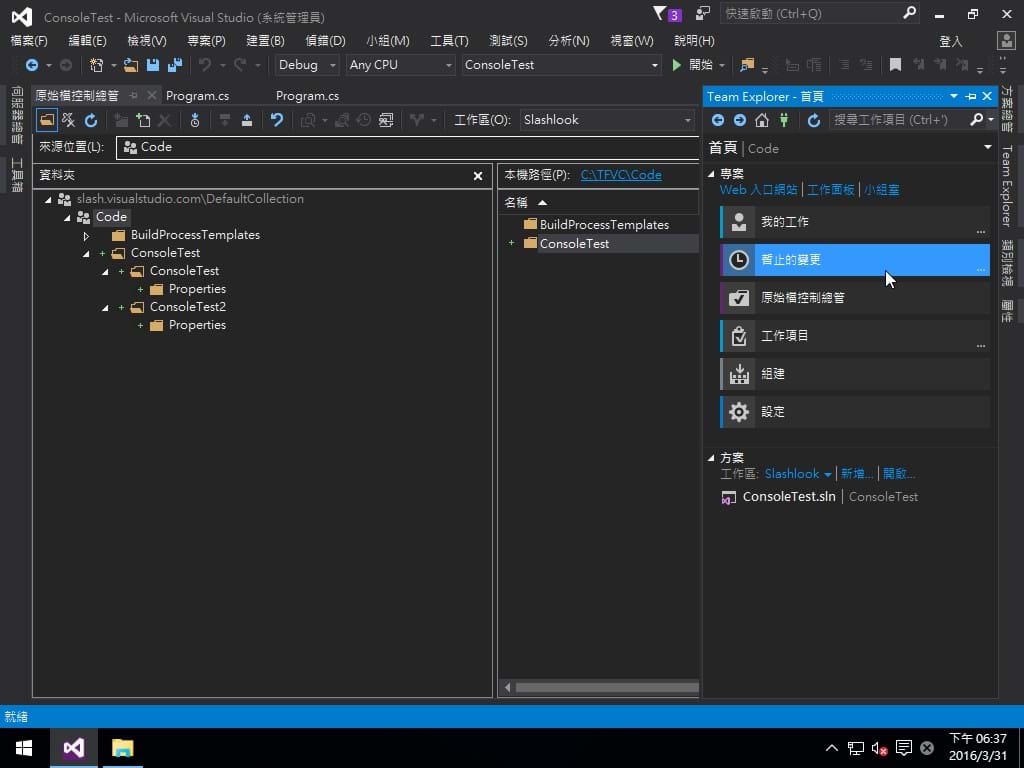Collapse the 專案 section
This screenshot has height=768, width=1024.
point(711,174)
